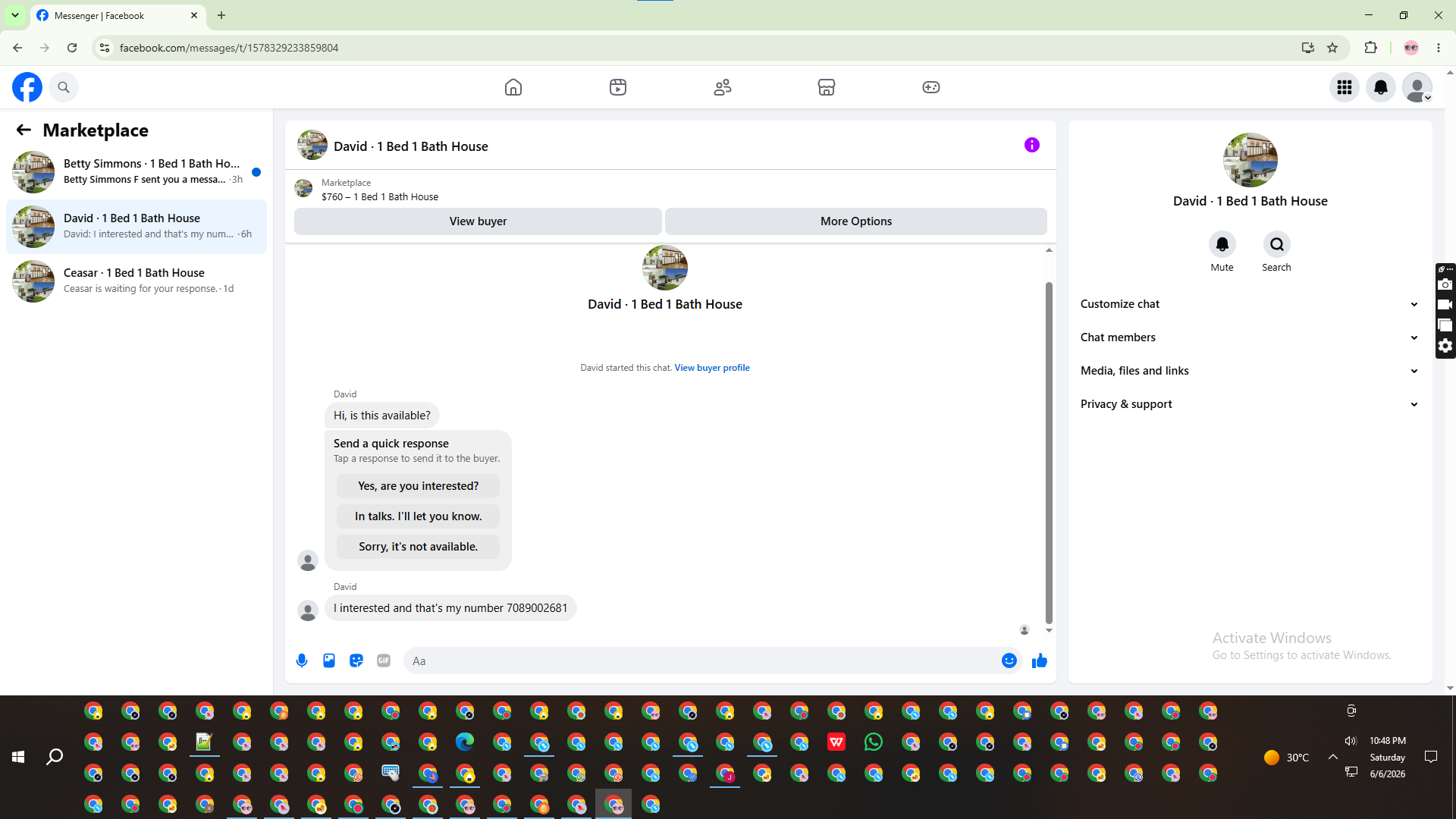This screenshot has width=1456, height=819.
Task: Open the Windows Start menu
Action: [18, 757]
